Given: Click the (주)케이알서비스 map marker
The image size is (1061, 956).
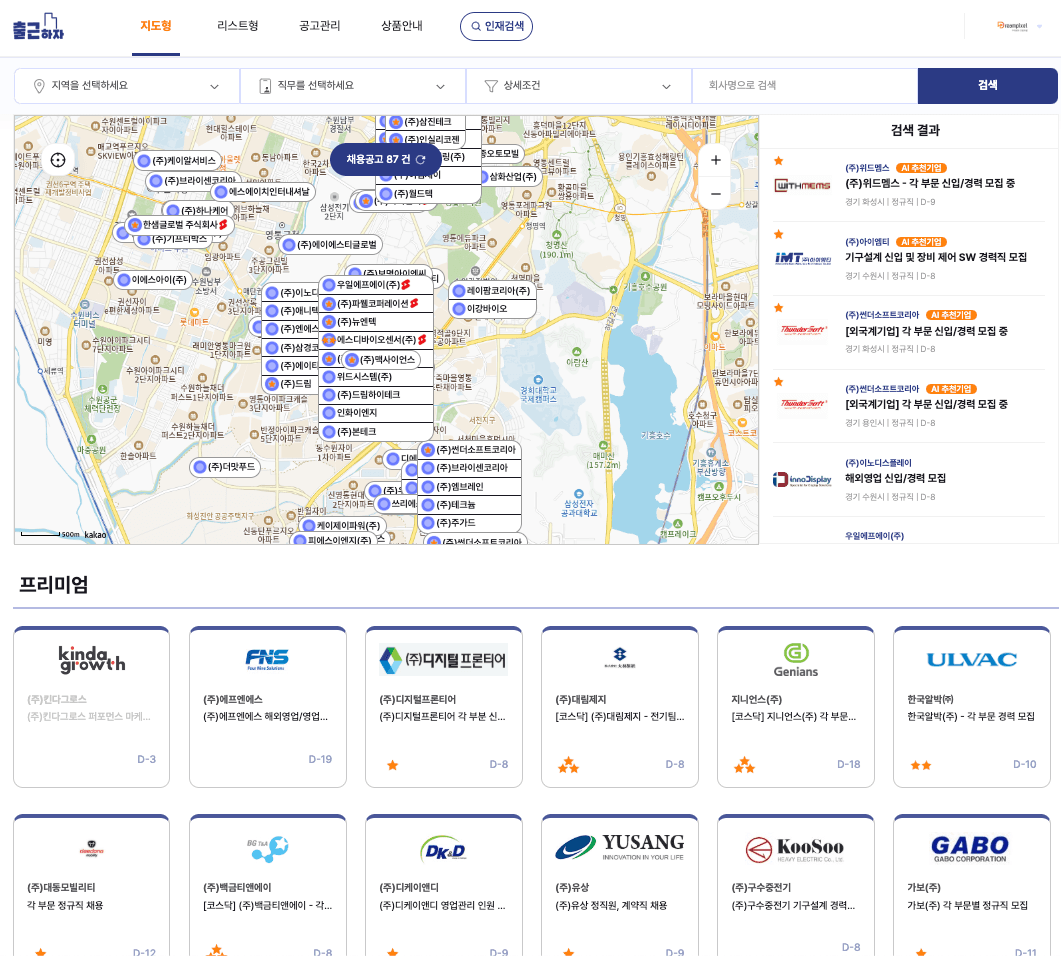Looking at the screenshot, I should (x=177, y=161).
